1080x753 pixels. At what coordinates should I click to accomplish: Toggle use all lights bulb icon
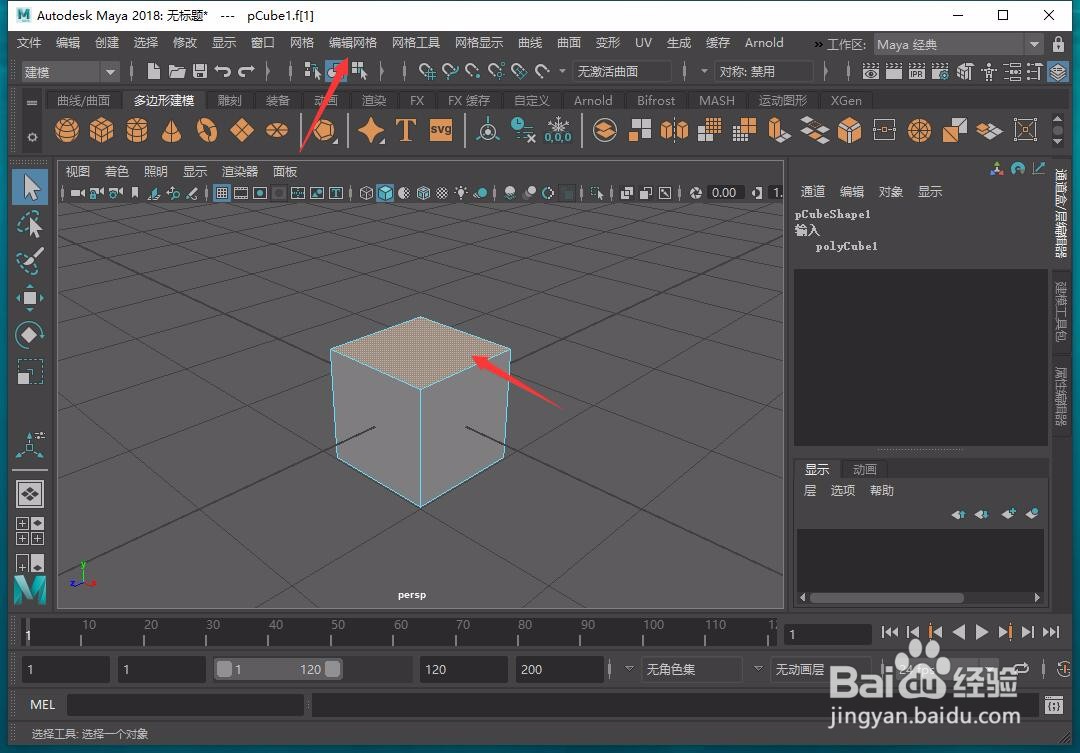461,193
